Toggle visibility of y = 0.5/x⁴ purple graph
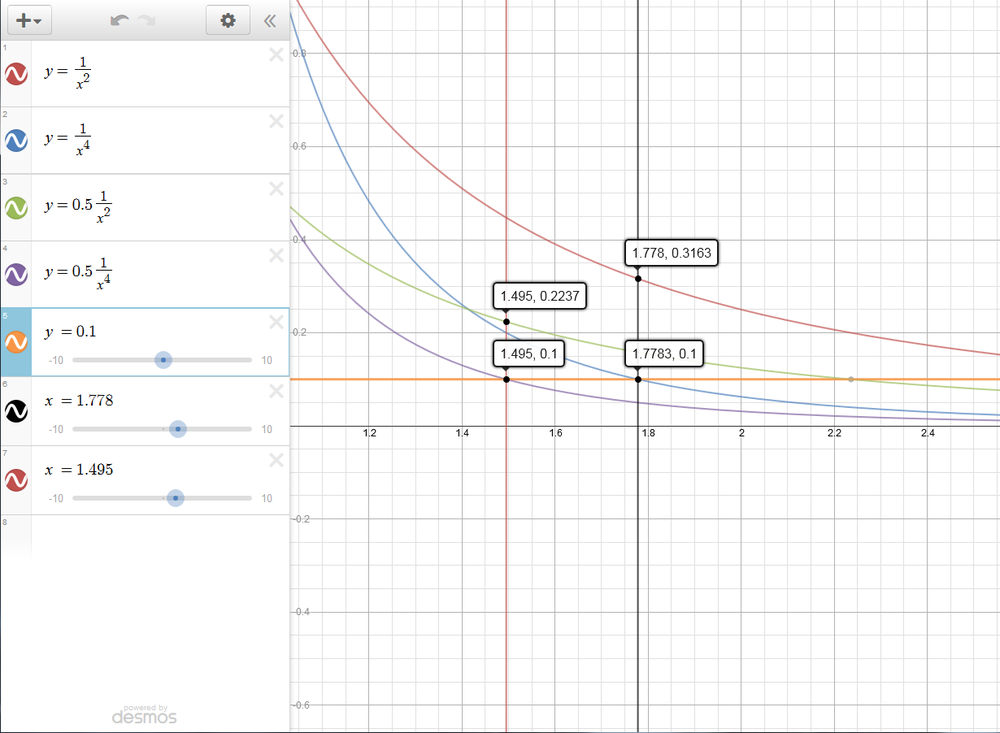Screen dimensions: 1000x733 pos(16,274)
